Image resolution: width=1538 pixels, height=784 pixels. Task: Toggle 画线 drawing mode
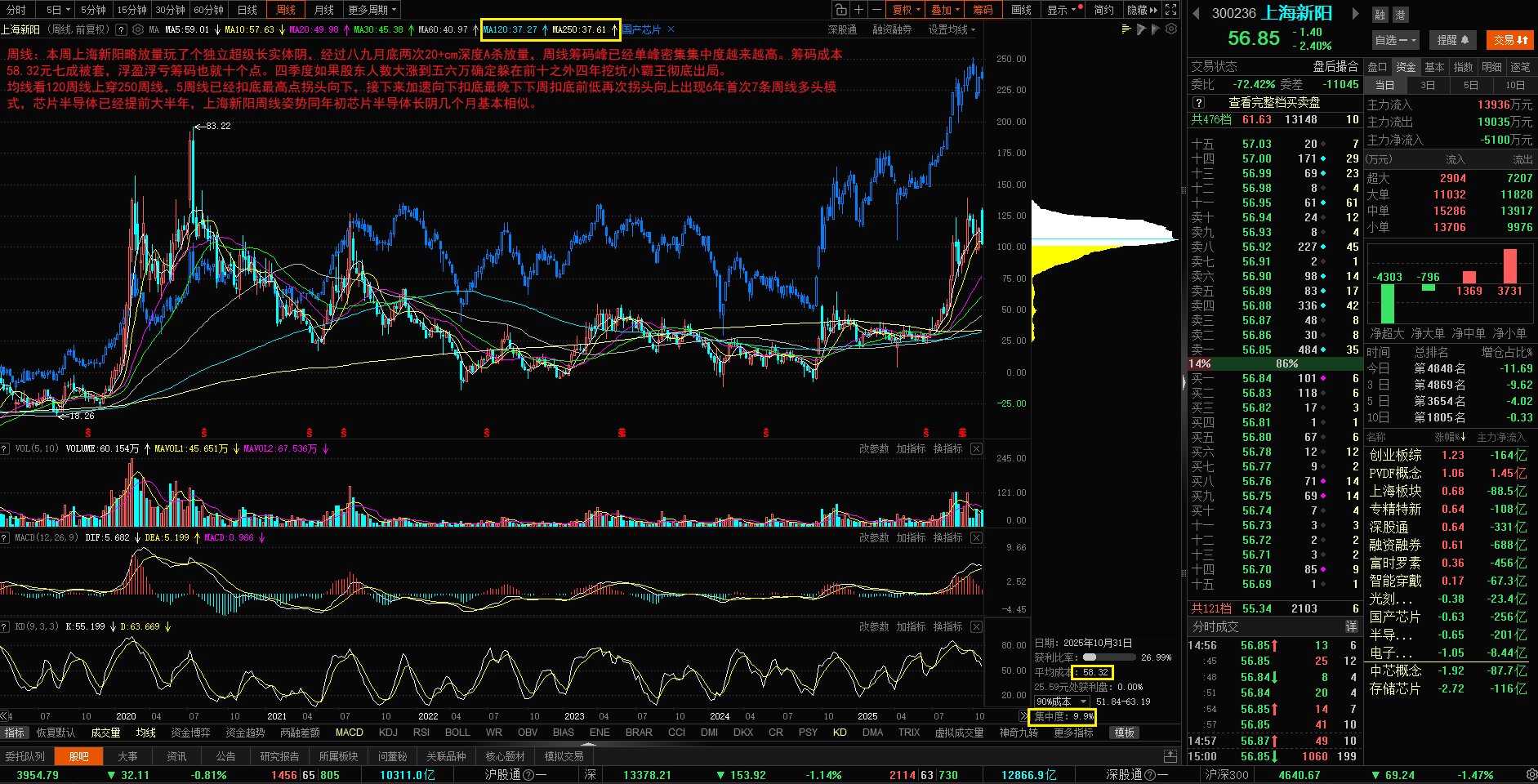[x=1021, y=10]
